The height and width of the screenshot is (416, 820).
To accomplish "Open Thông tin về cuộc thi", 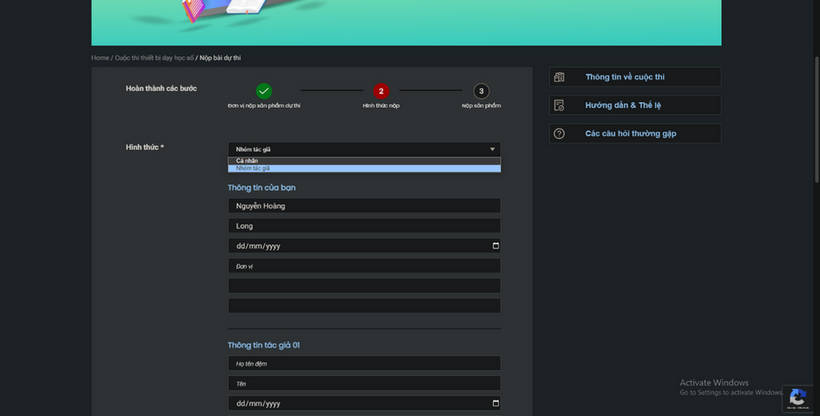I will click(x=625, y=77).
